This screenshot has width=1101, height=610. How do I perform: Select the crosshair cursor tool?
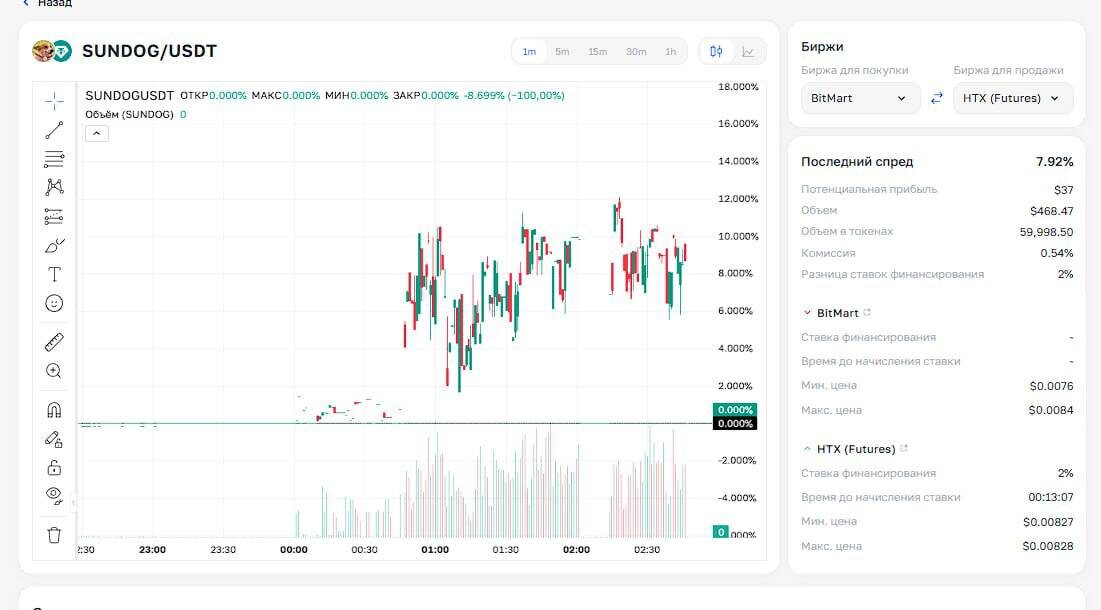[x=54, y=101]
